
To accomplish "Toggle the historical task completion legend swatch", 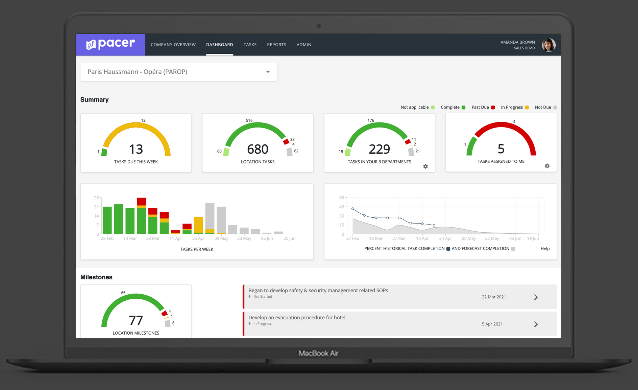I will 448,249.
